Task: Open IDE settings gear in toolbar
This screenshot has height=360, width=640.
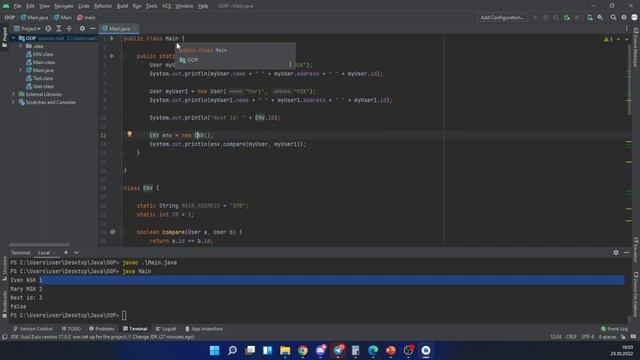Action: click(x=624, y=18)
